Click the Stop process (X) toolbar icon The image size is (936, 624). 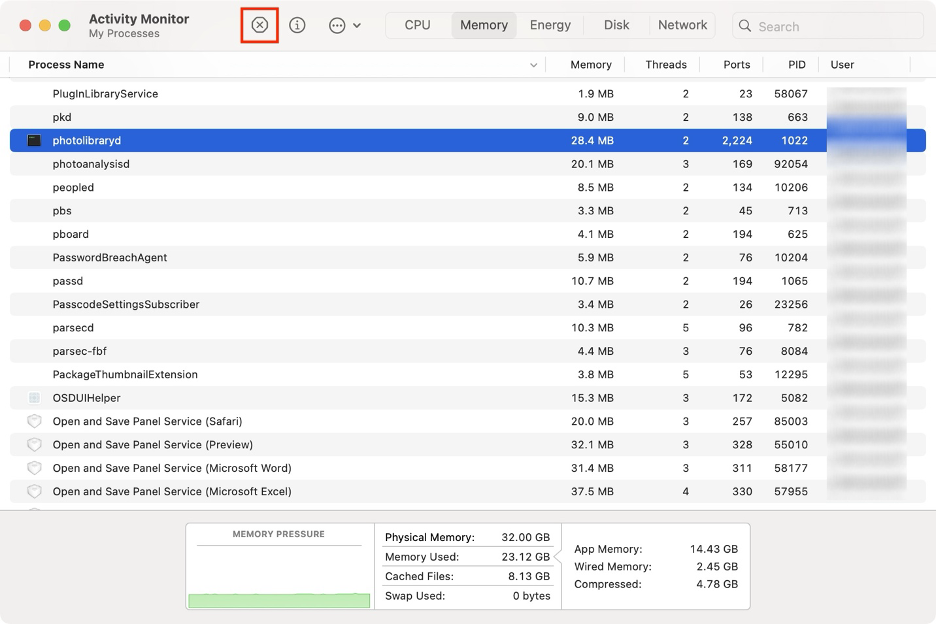260,25
